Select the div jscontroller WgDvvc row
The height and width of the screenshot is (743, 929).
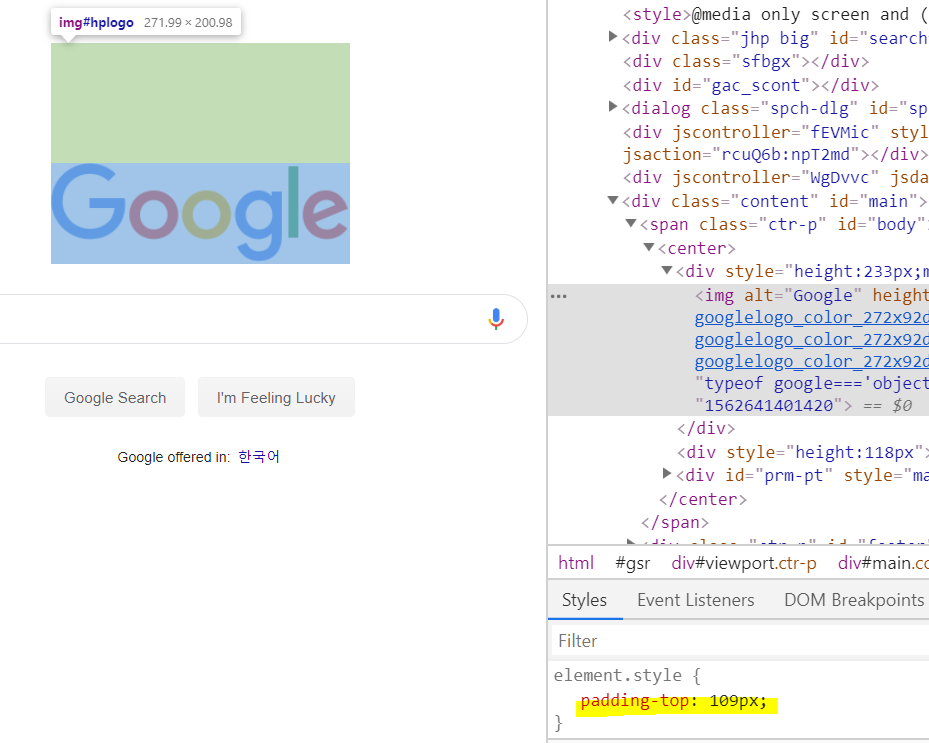coord(776,177)
